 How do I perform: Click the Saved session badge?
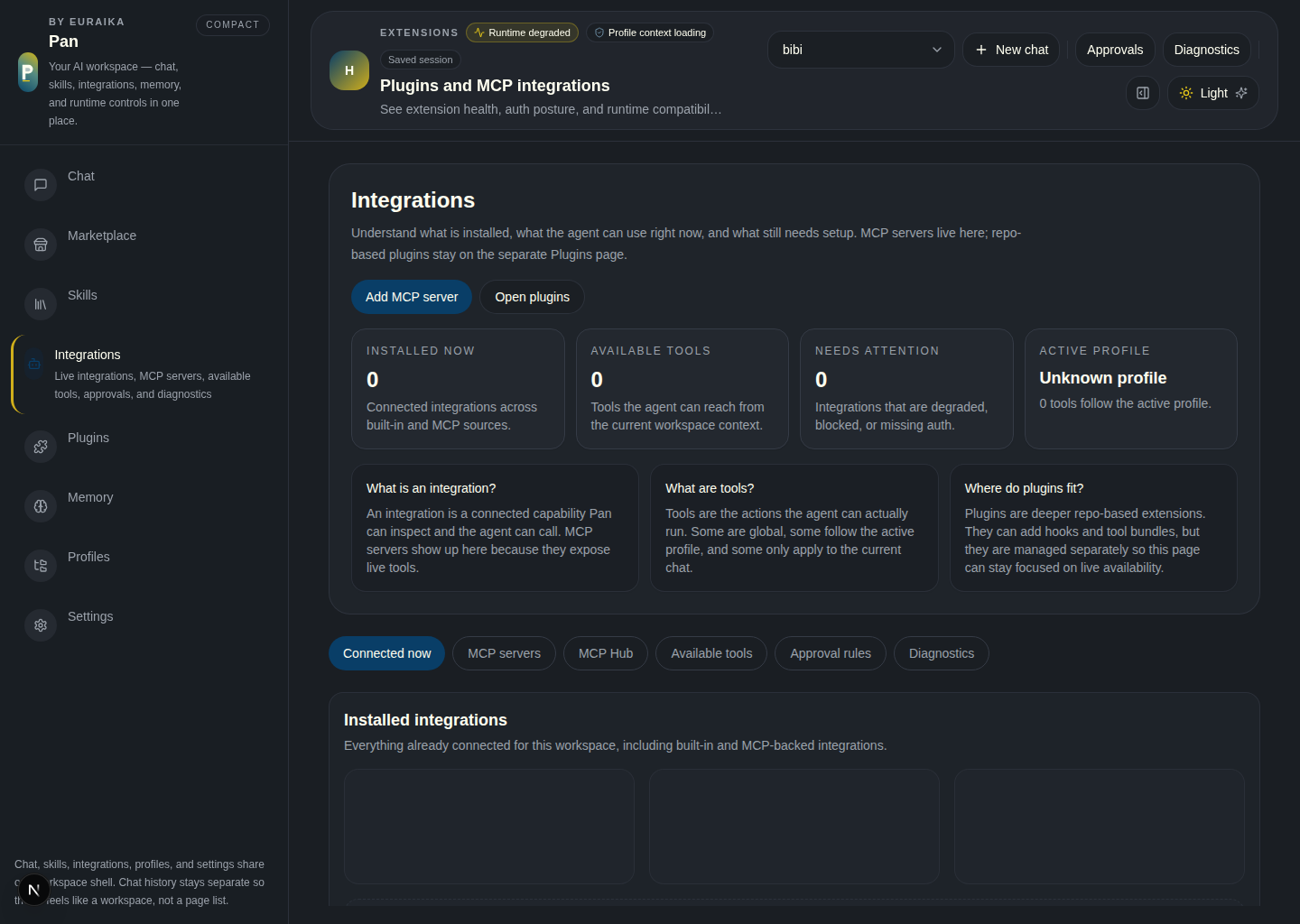[421, 60]
